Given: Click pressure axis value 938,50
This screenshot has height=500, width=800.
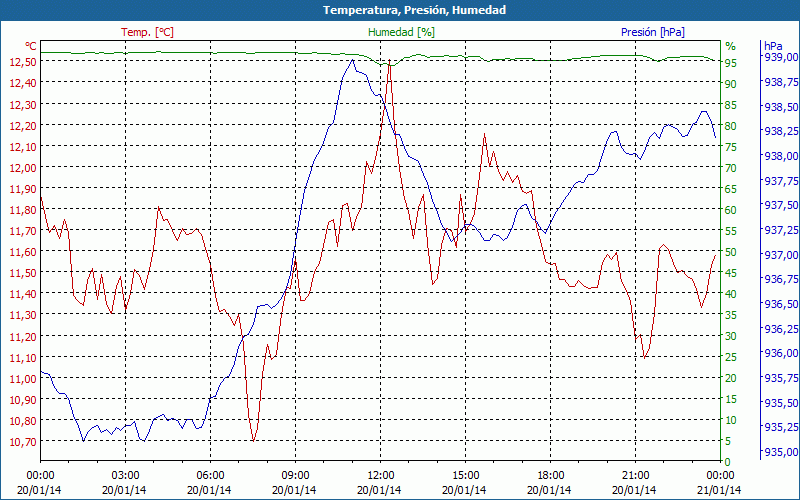Looking at the screenshot, I should pos(780,107).
